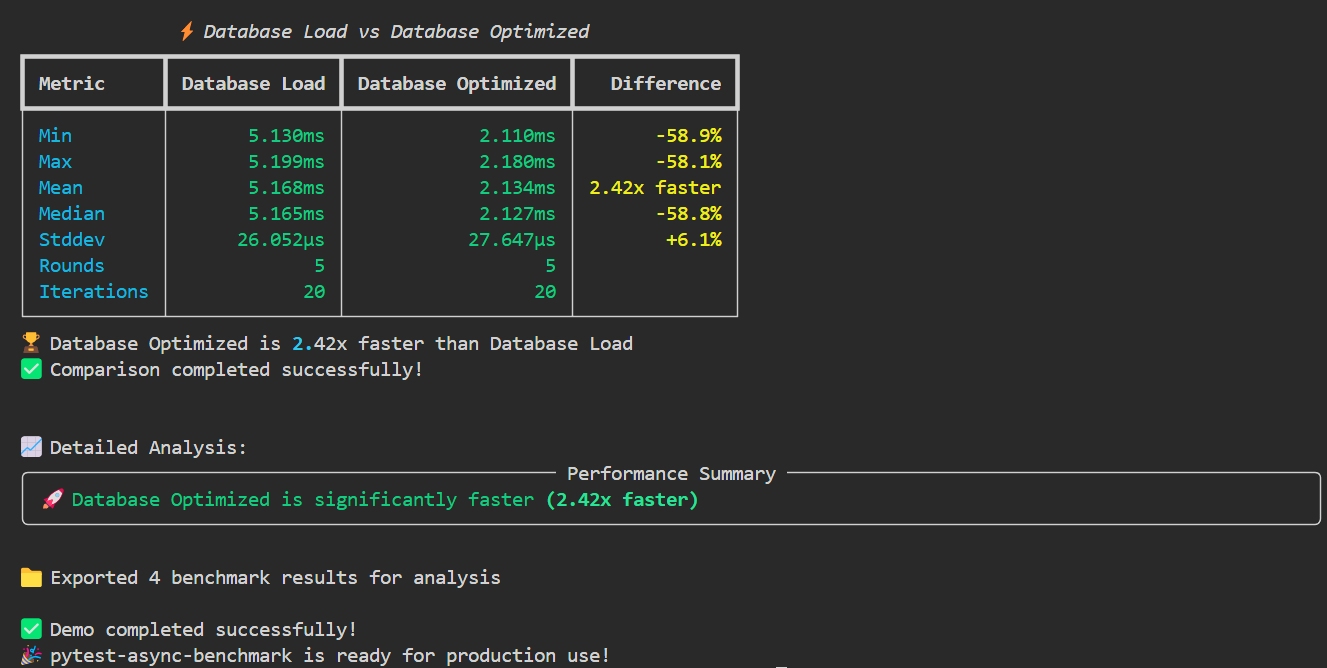The image size is (1327, 668).
Task: Click the Mean row label
Action: point(61,188)
